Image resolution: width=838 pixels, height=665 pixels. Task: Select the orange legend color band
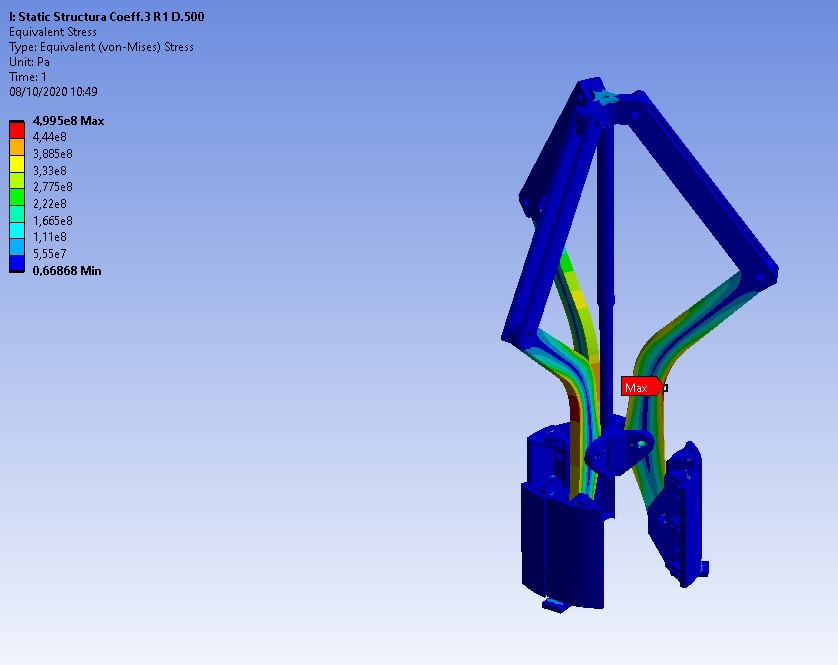tap(17, 147)
